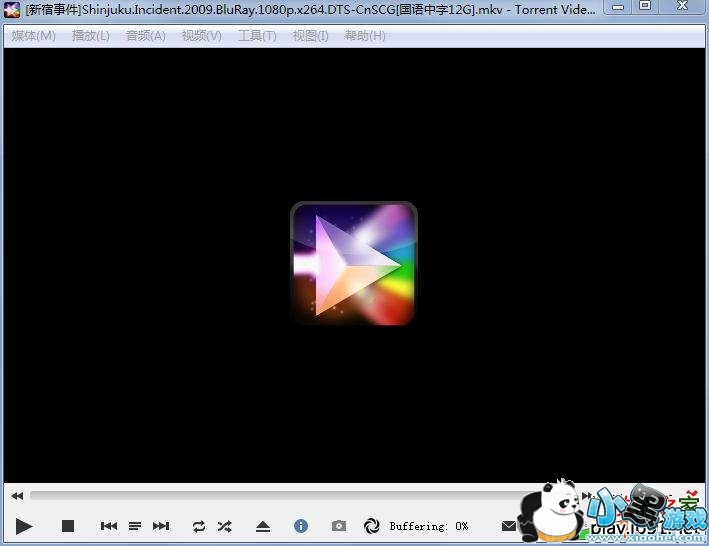Close the Torrent Video player window
The width and height of the screenshot is (709, 546).
click(x=681, y=6)
